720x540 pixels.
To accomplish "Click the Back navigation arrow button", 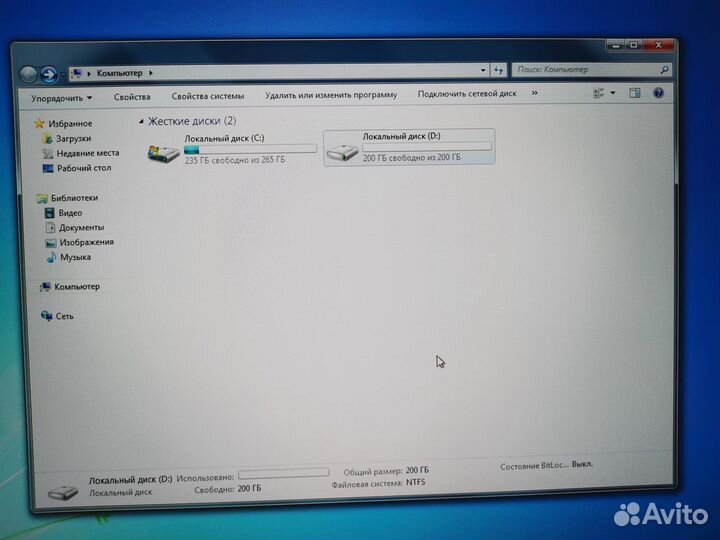I will pyautogui.click(x=29, y=74).
